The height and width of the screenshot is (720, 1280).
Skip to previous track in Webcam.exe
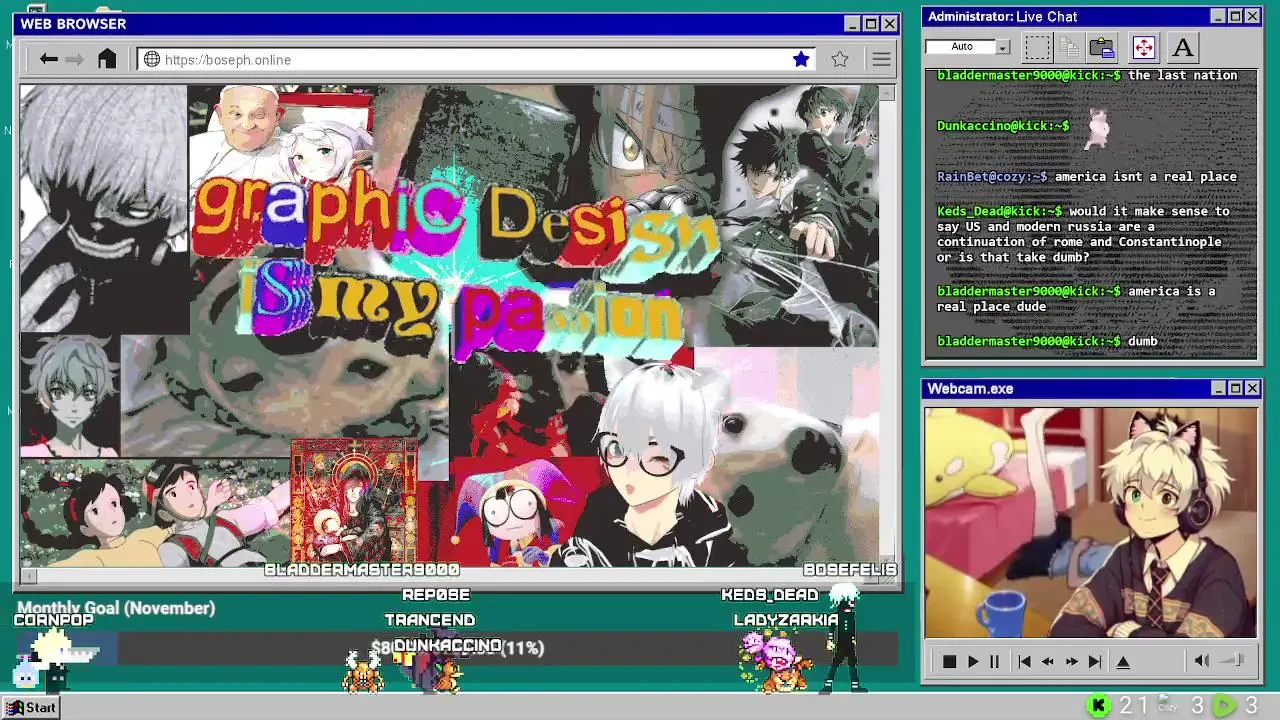point(1024,661)
